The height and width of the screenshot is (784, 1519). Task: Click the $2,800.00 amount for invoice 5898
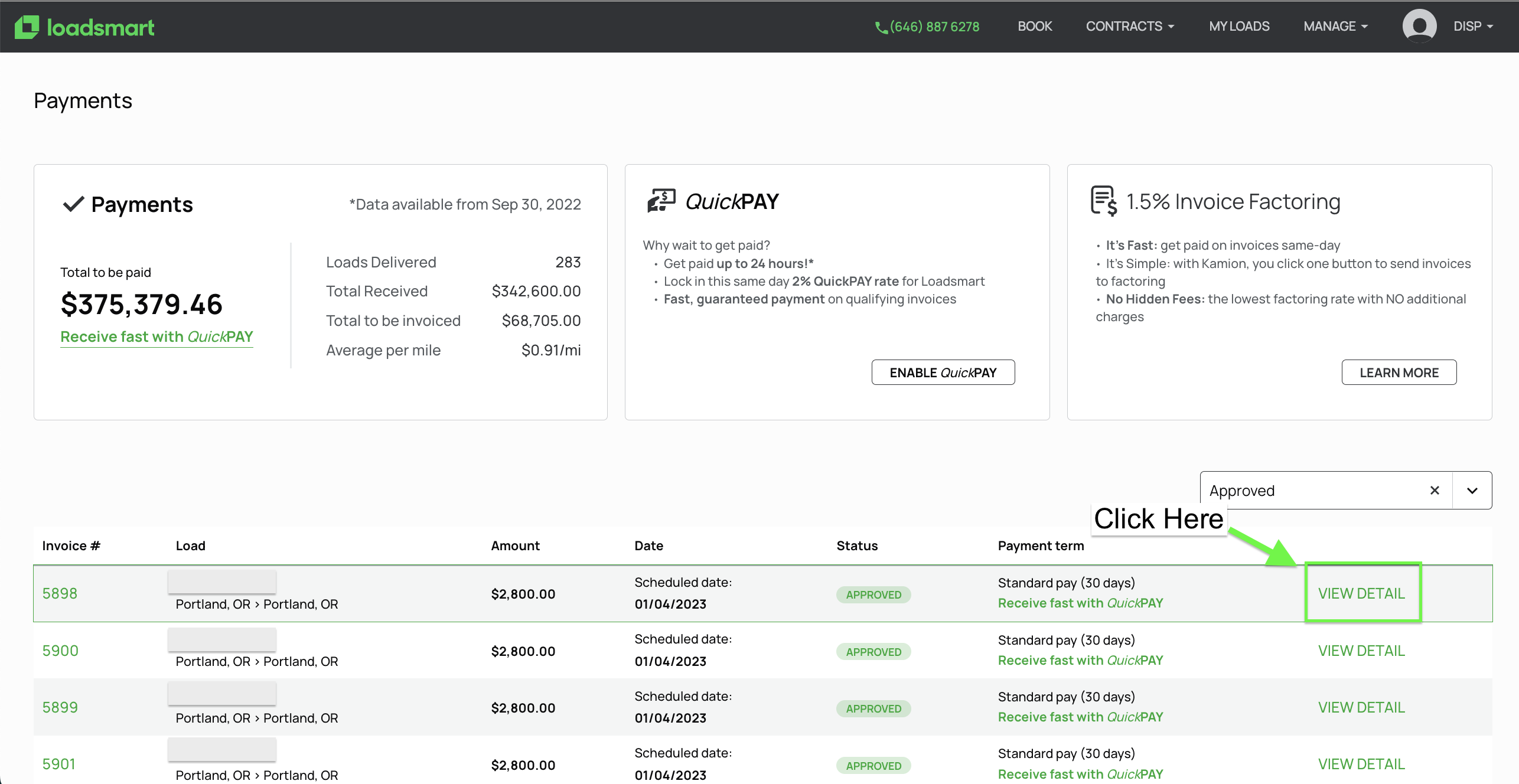coord(523,594)
